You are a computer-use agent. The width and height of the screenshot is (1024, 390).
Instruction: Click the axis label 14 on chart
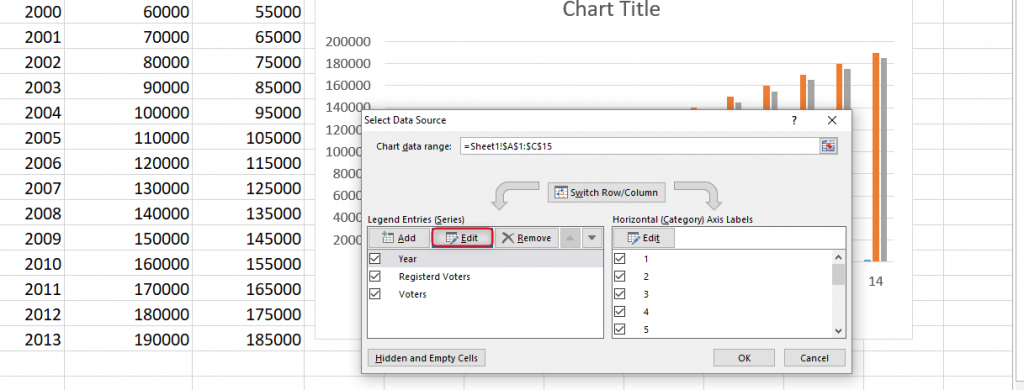pyautogui.click(x=875, y=281)
